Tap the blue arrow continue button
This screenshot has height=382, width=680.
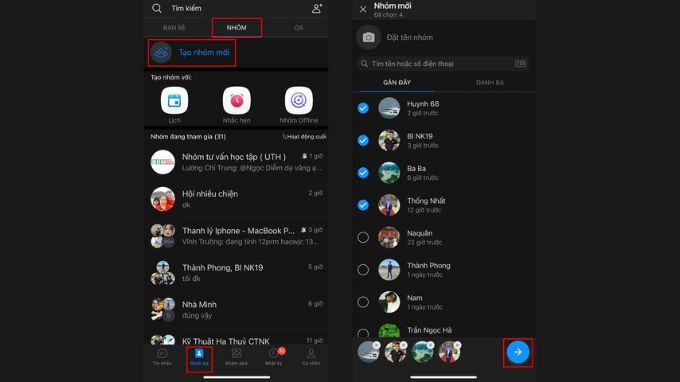pyautogui.click(x=518, y=352)
